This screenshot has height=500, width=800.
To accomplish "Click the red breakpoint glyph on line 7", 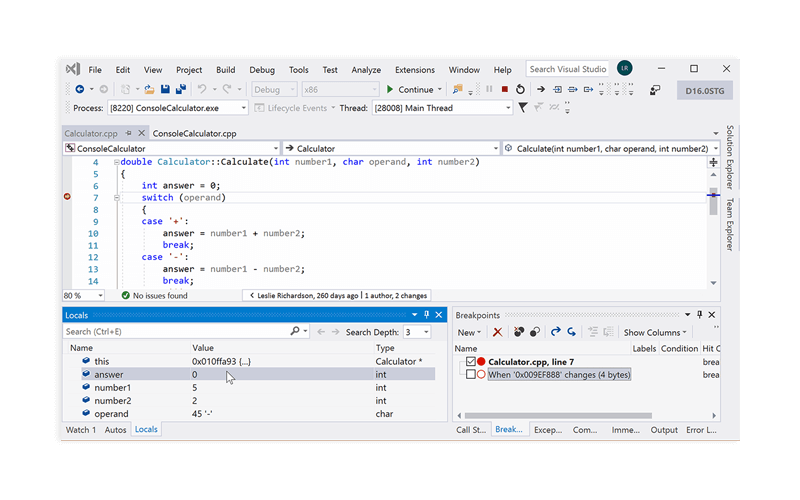I will (68, 197).
